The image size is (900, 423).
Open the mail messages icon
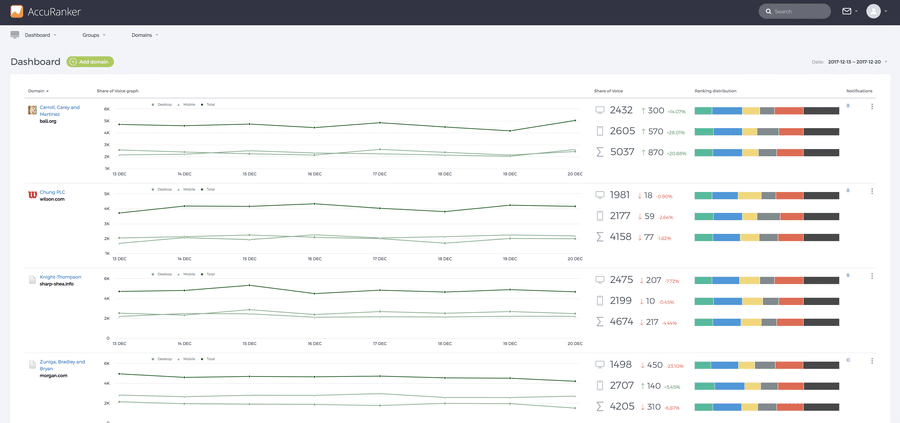[x=847, y=12]
